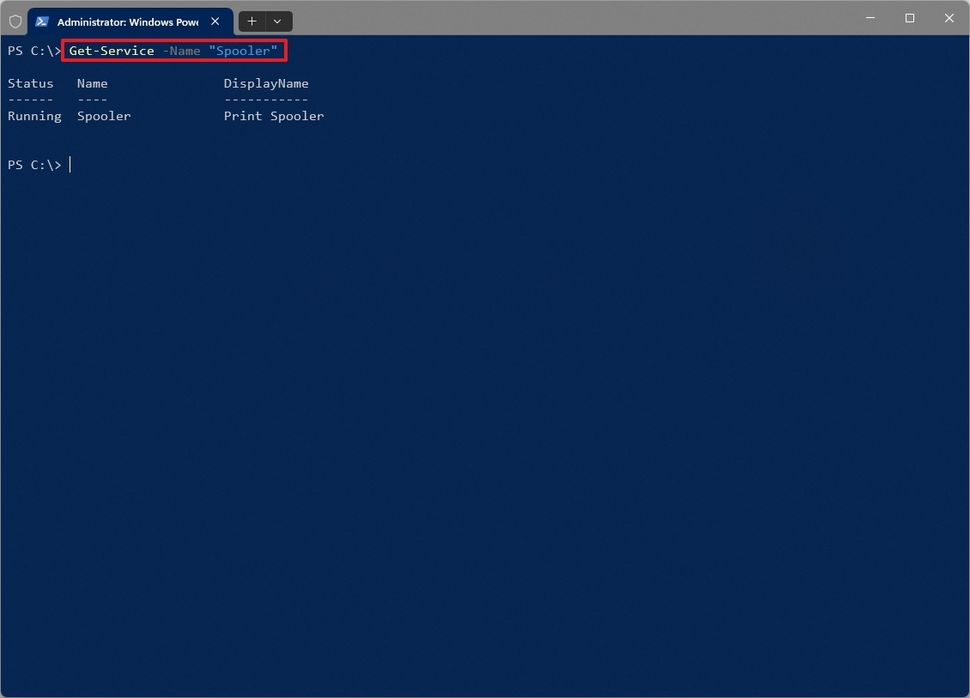Expand the new tab profile dropdown arrow

pos(278,22)
